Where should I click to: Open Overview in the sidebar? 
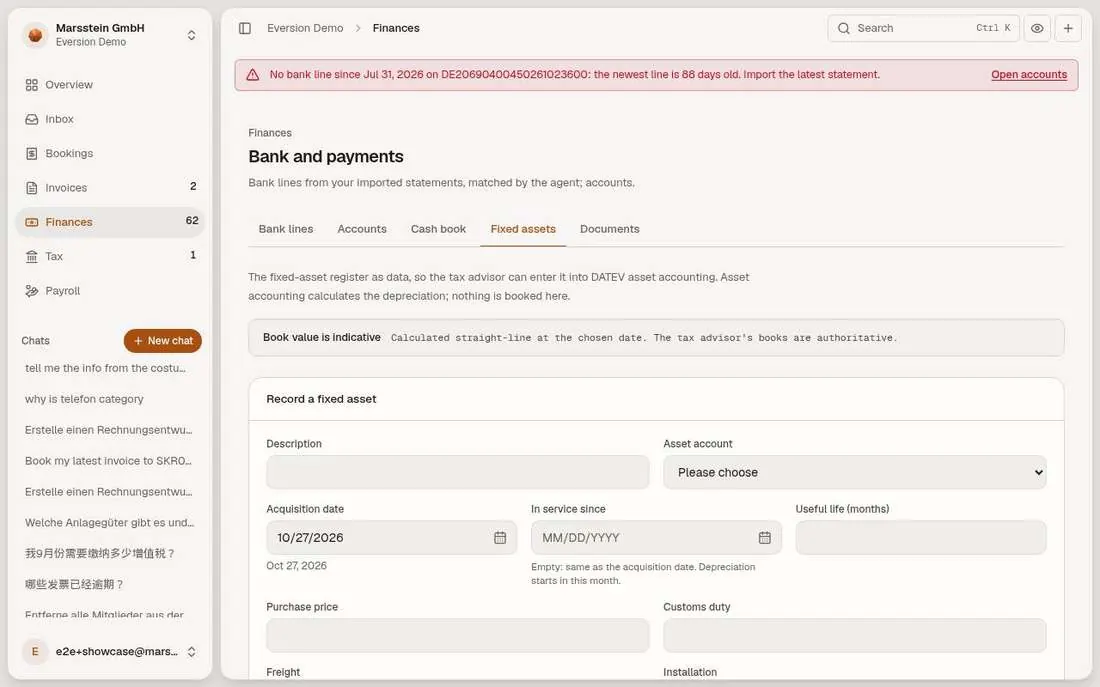(110, 85)
